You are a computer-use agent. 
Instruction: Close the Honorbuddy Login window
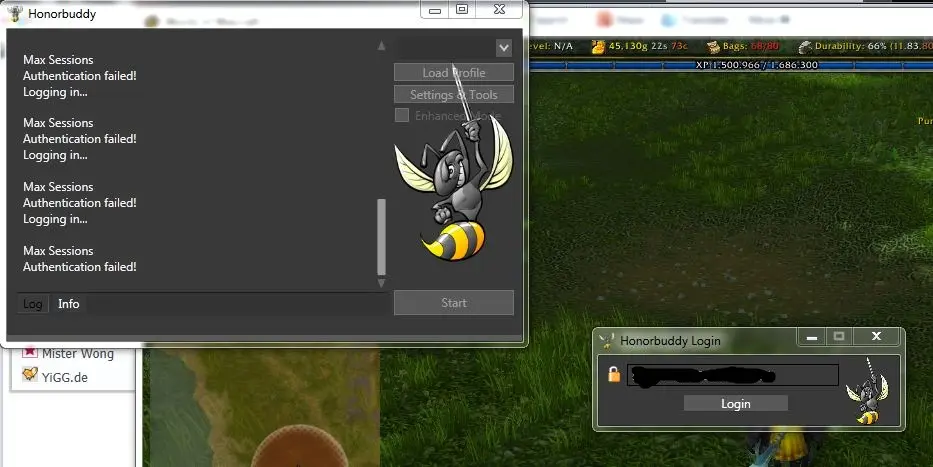click(876, 337)
